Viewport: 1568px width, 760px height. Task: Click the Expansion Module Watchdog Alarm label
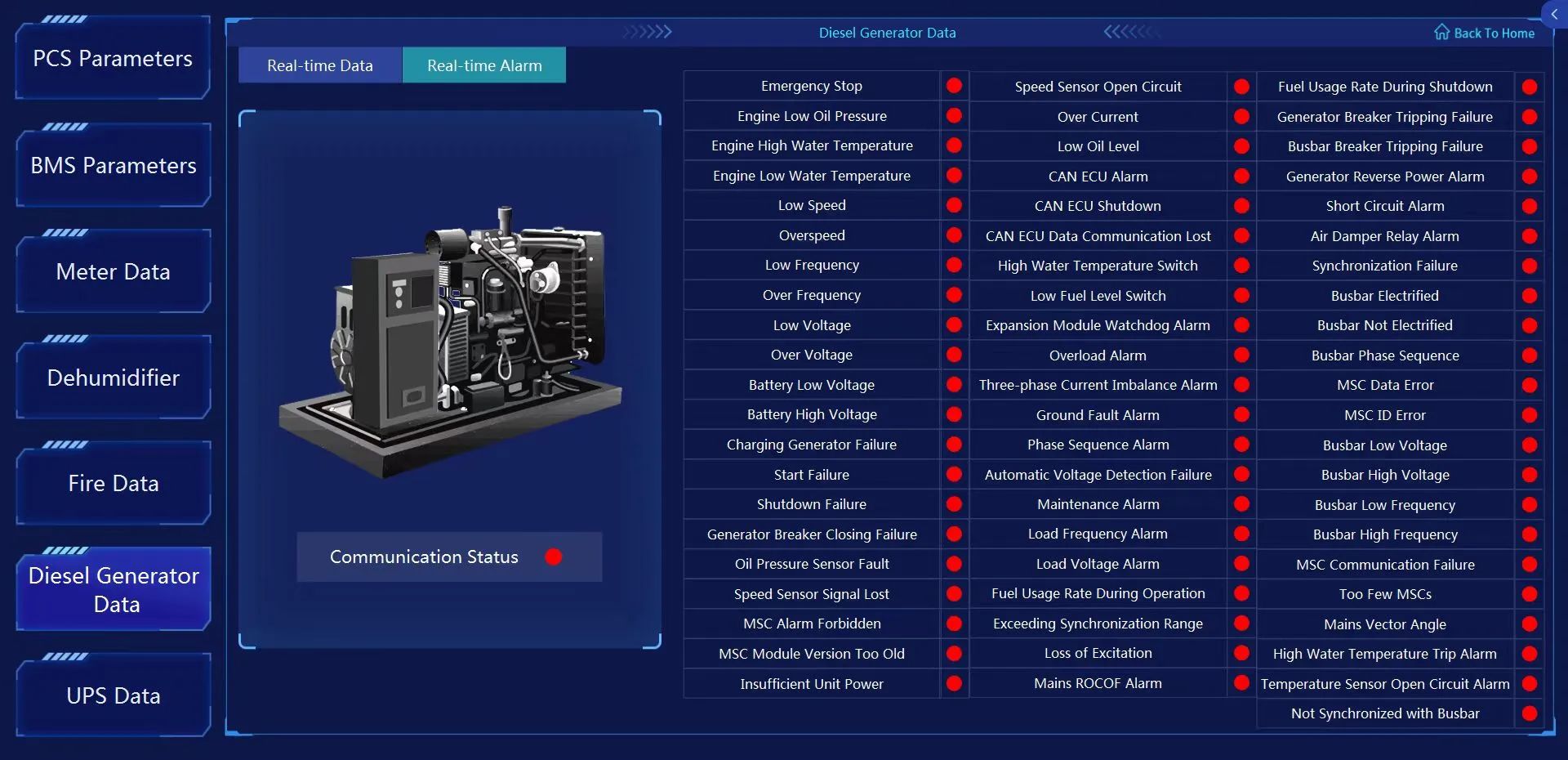tap(1098, 325)
